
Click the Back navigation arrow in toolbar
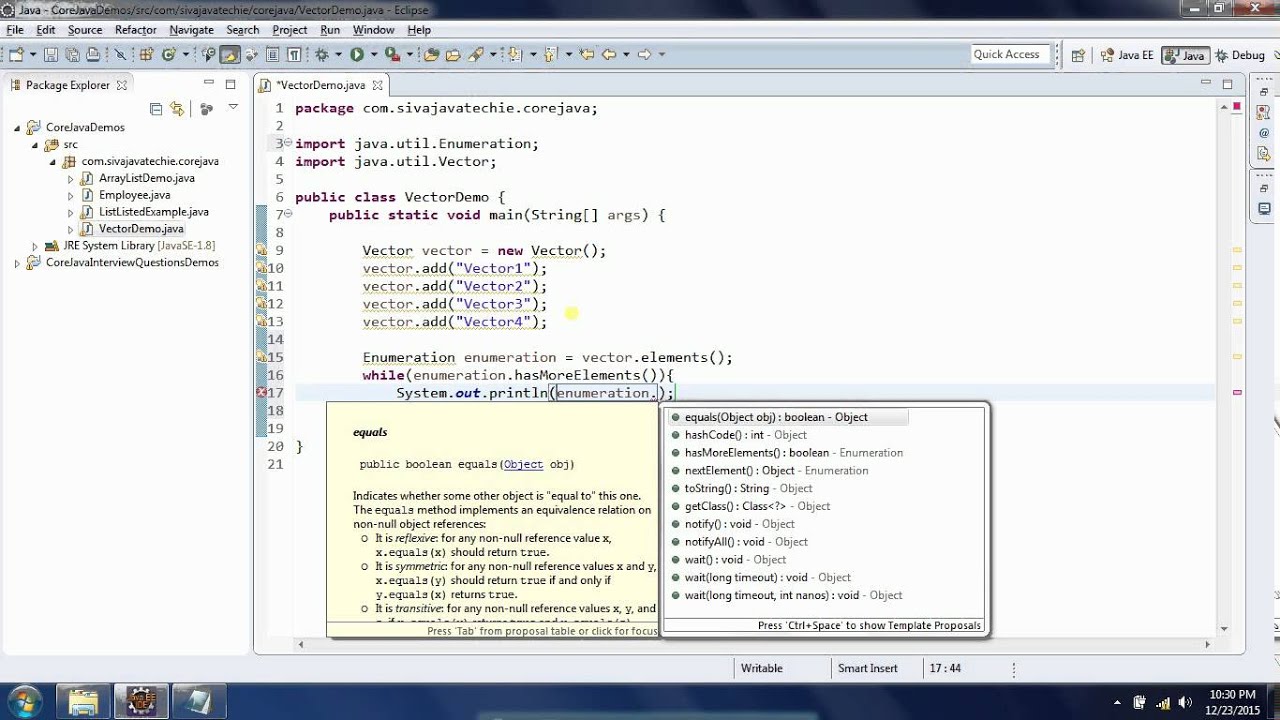[608, 55]
